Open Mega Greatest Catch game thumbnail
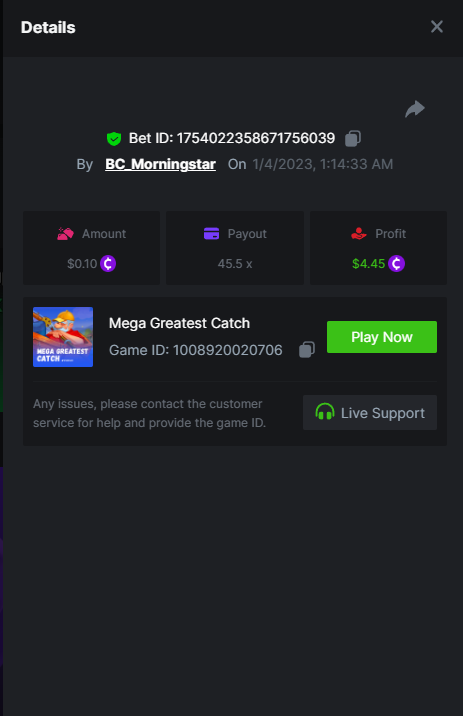 pos(63,337)
